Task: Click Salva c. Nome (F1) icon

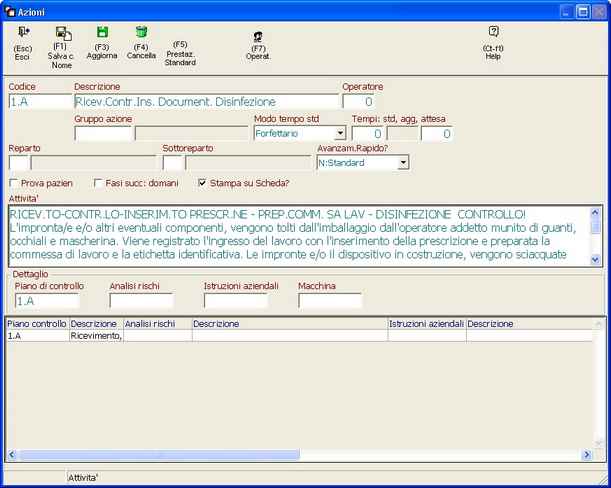Action: click(63, 34)
